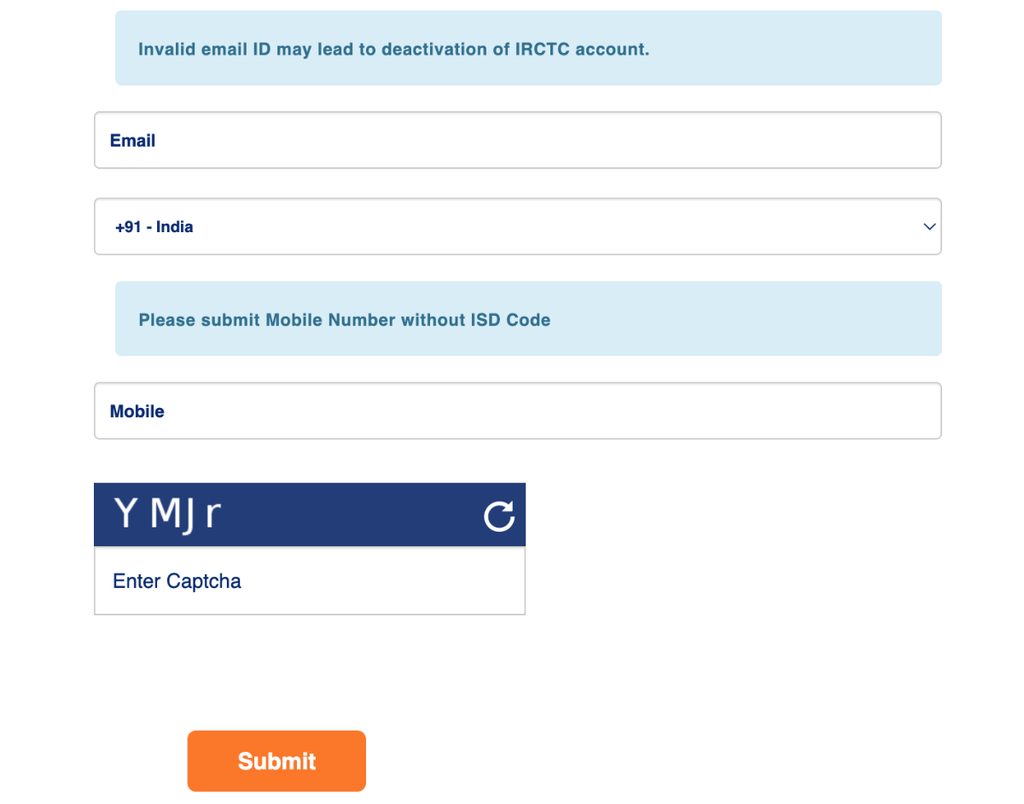This screenshot has width=1024, height=804.
Task: Select the +91 - India text
Action: tap(154, 227)
